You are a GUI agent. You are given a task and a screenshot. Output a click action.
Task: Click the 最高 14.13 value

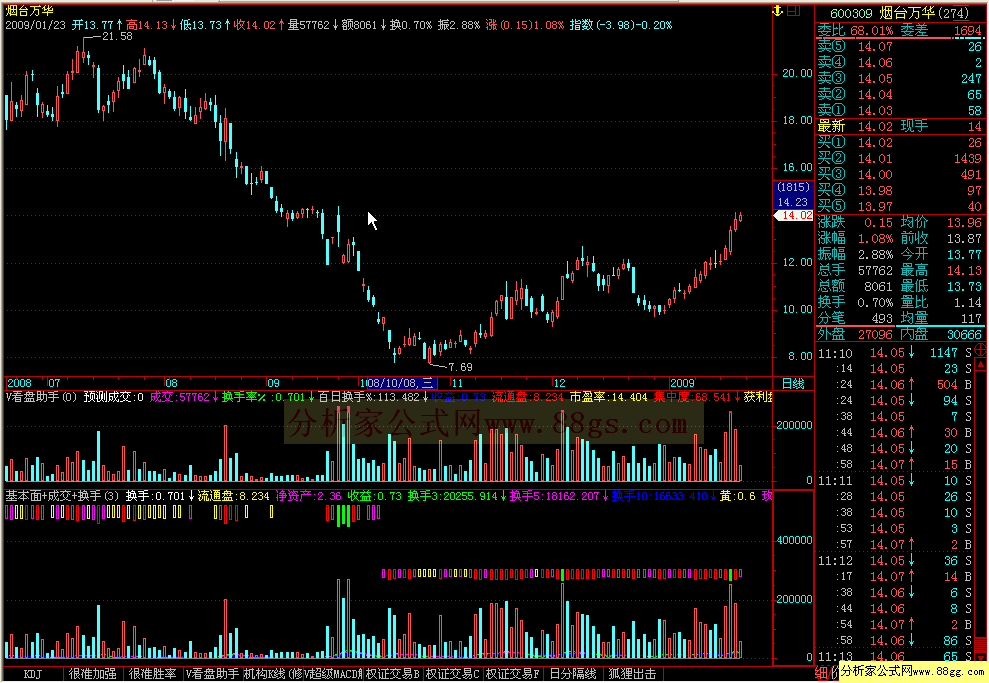(964, 271)
